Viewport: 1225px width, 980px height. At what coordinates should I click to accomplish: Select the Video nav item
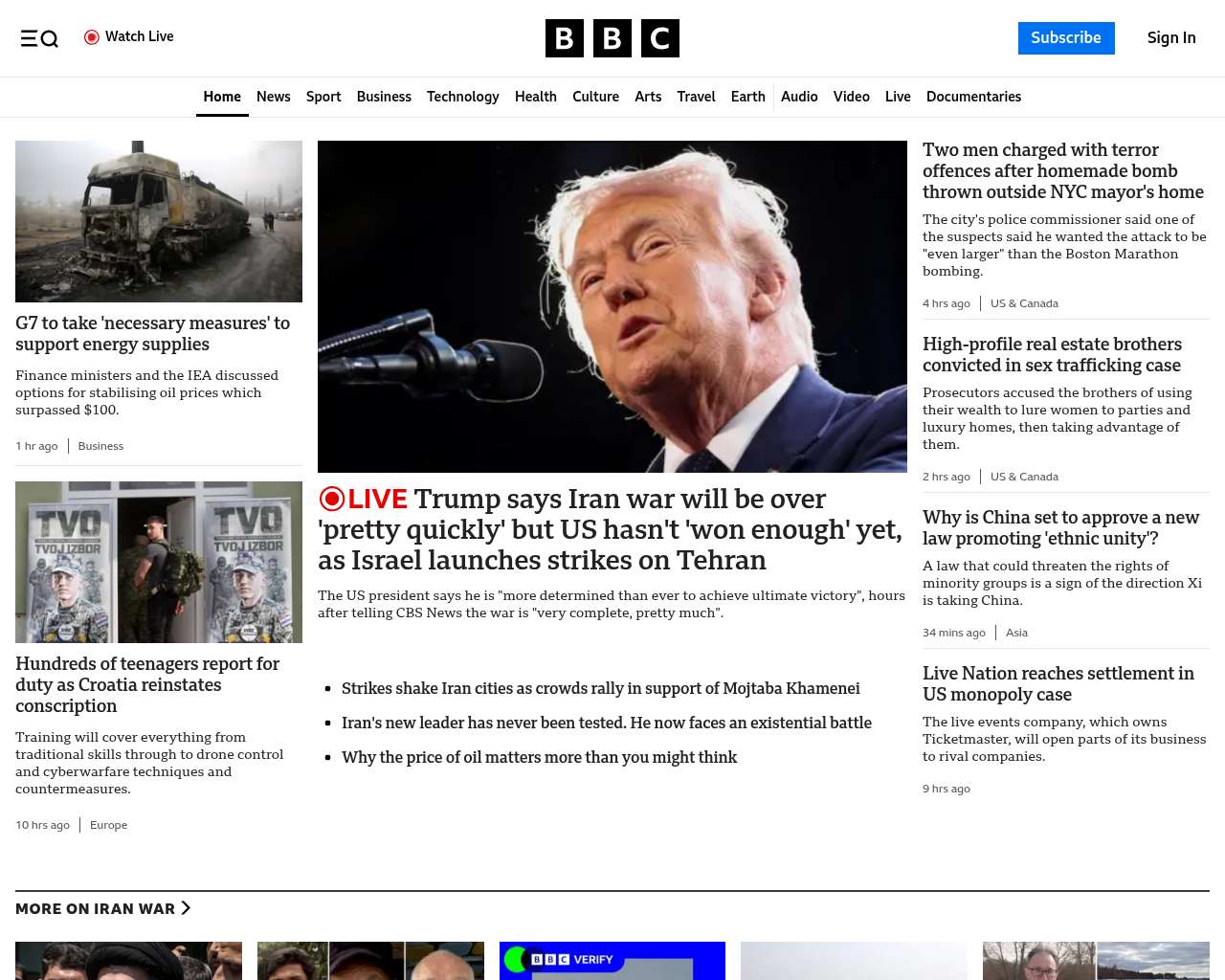(852, 97)
